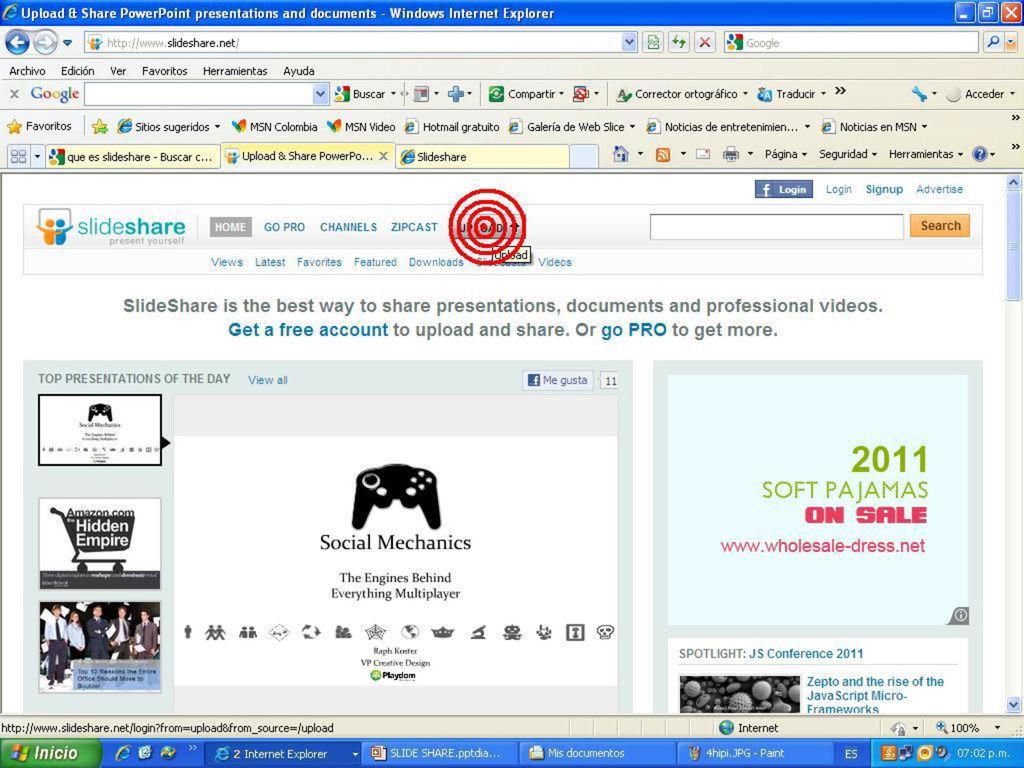
Task: Click the SlideShare logo
Action: (111, 227)
